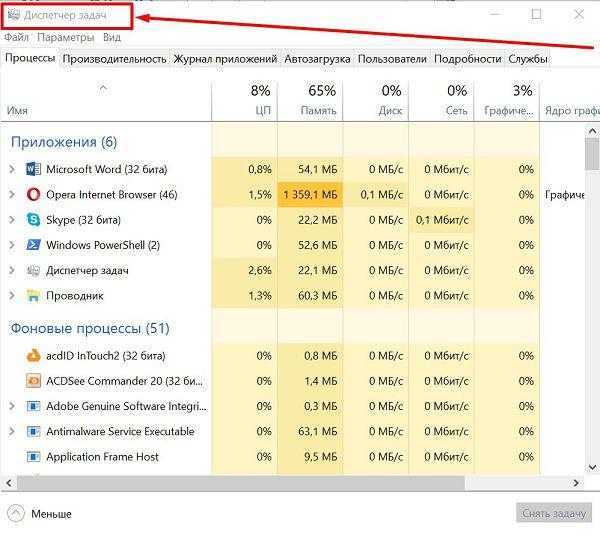Click Opera's 1 359,1 МБ memory cell
The height and width of the screenshot is (535, 600).
tap(310, 194)
